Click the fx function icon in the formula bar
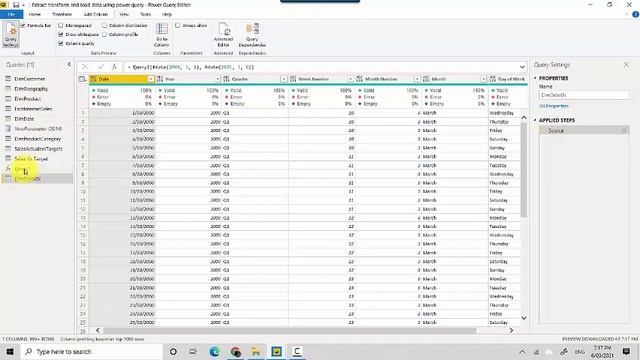Image resolution: width=640 pixels, height=360 pixels. tap(114, 67)
